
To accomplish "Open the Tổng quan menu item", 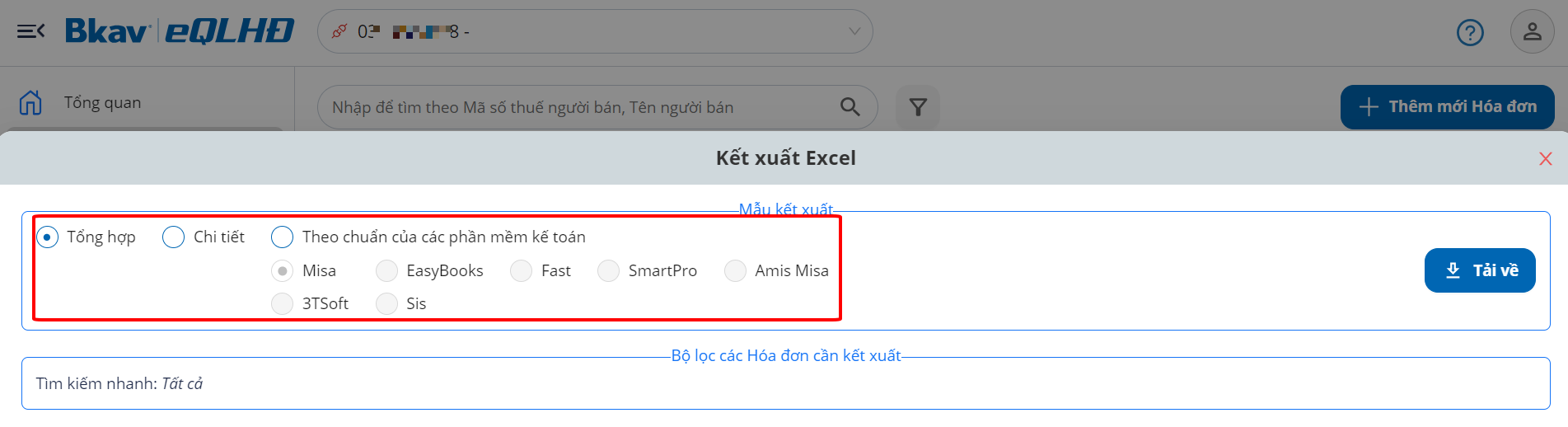I will pyautogui.click(x=103, y=102).
